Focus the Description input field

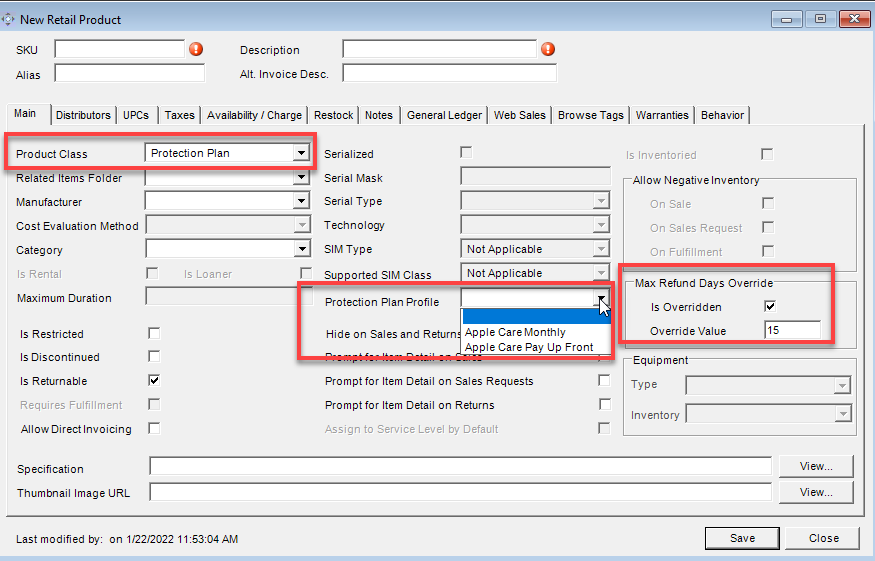click(439, 49)
